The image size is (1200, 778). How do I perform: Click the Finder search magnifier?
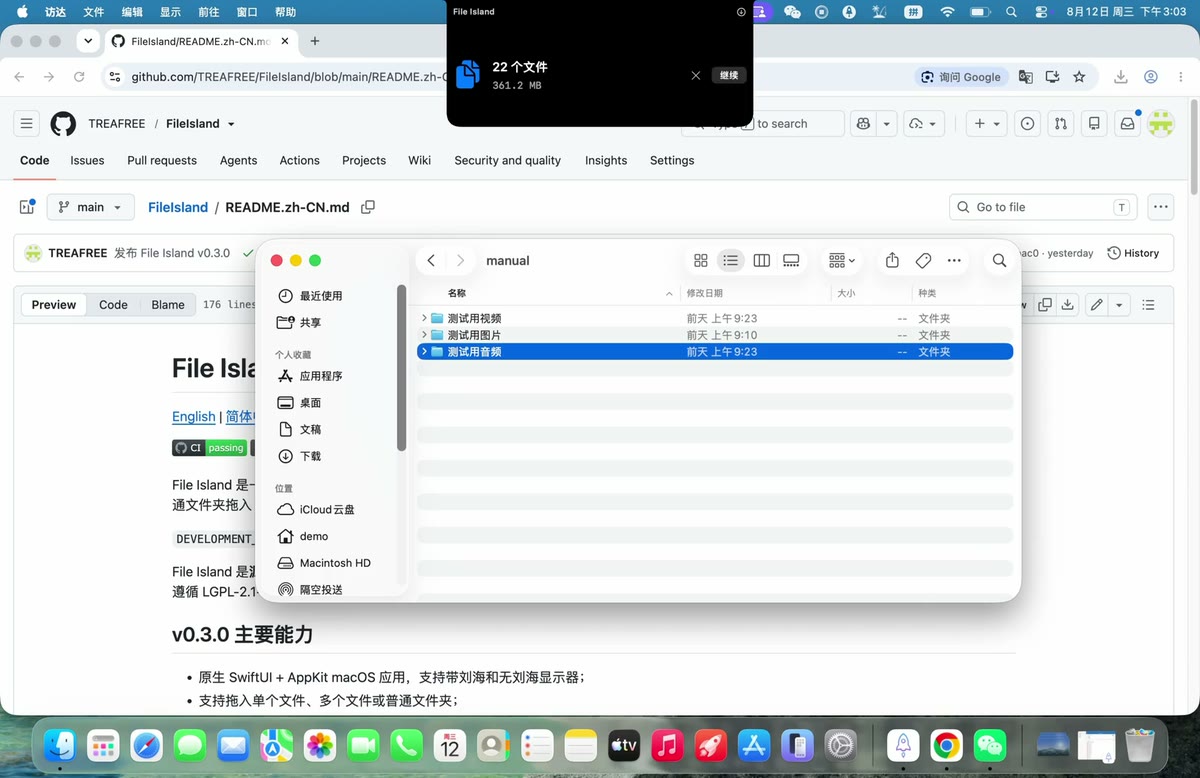(x=999, y=260)
